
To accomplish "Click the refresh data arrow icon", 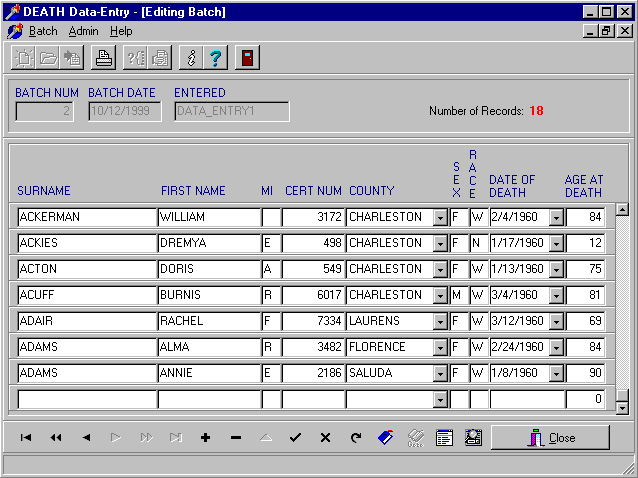I will click(x=355, y=438).
